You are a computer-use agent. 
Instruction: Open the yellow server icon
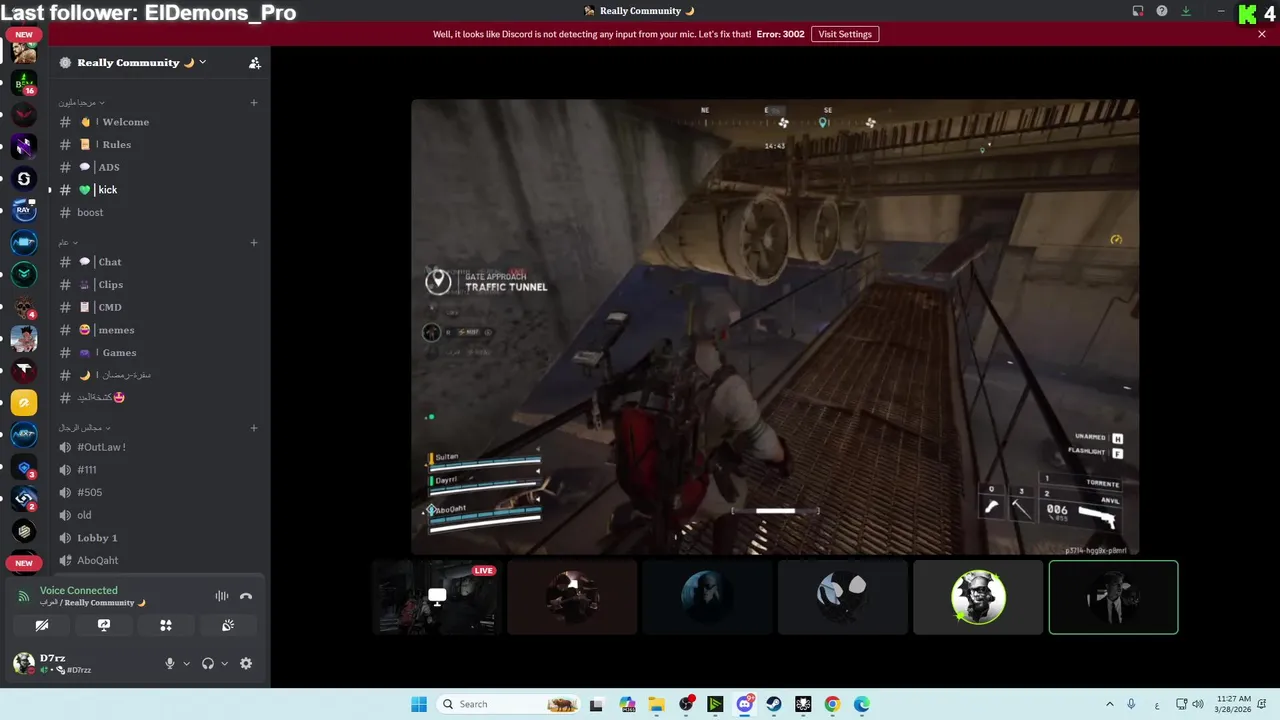coord(24,403)
